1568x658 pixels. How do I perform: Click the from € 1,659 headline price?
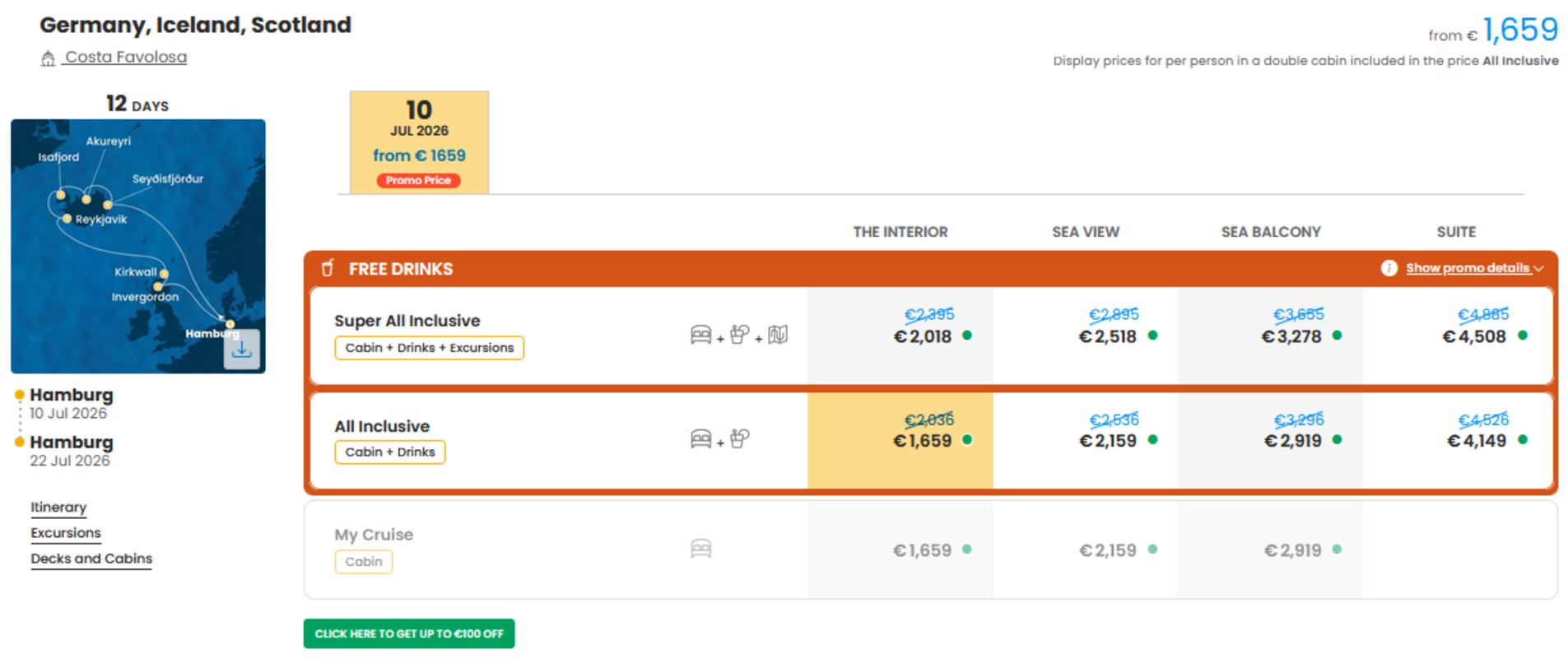[1493, 31]
